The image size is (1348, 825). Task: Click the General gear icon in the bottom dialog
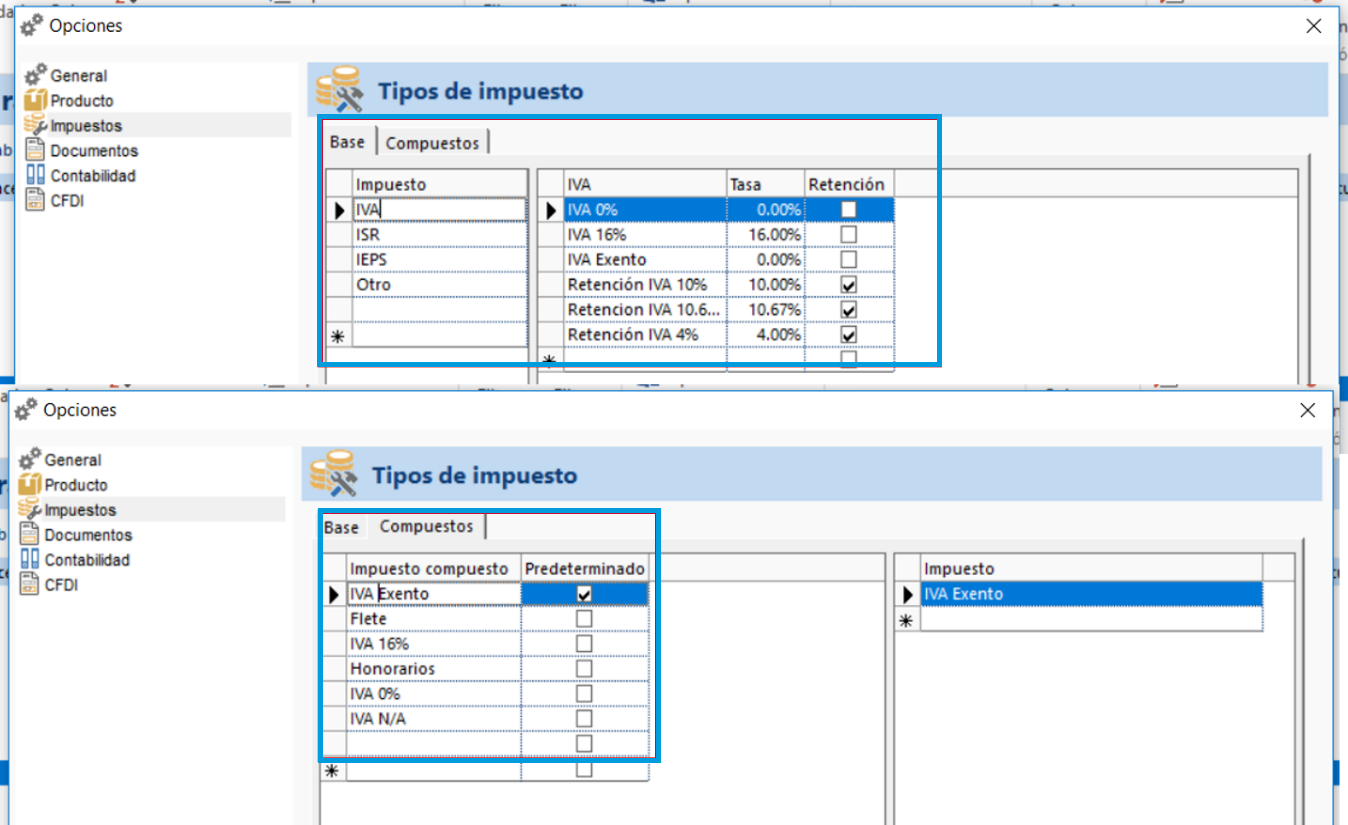point(30,460)
